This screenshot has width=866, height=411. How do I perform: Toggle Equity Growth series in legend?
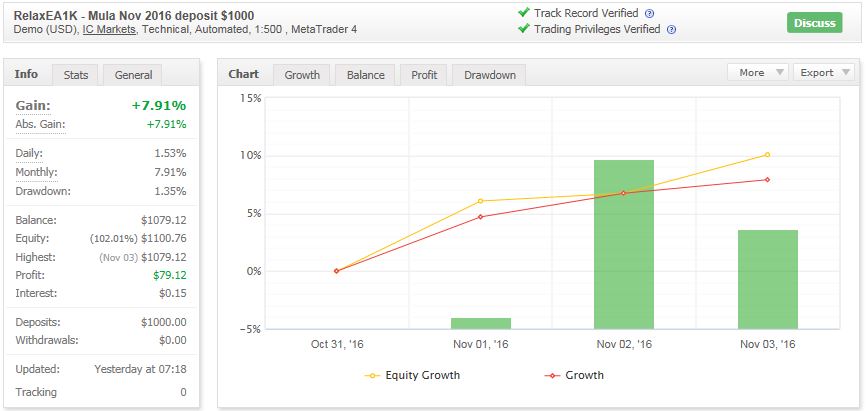422,376
